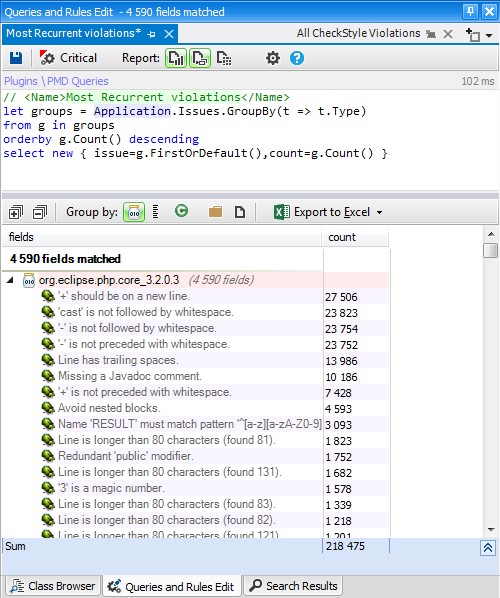This screenshot has height=598, width=500.
Task: Open the Search Results tab
Action: [x=293, y=586]
